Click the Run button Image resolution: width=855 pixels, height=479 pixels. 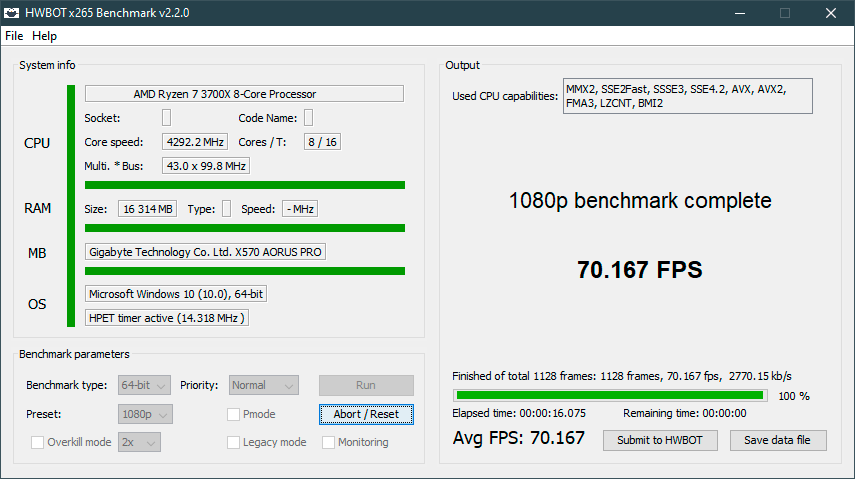[x=366, y=385]
